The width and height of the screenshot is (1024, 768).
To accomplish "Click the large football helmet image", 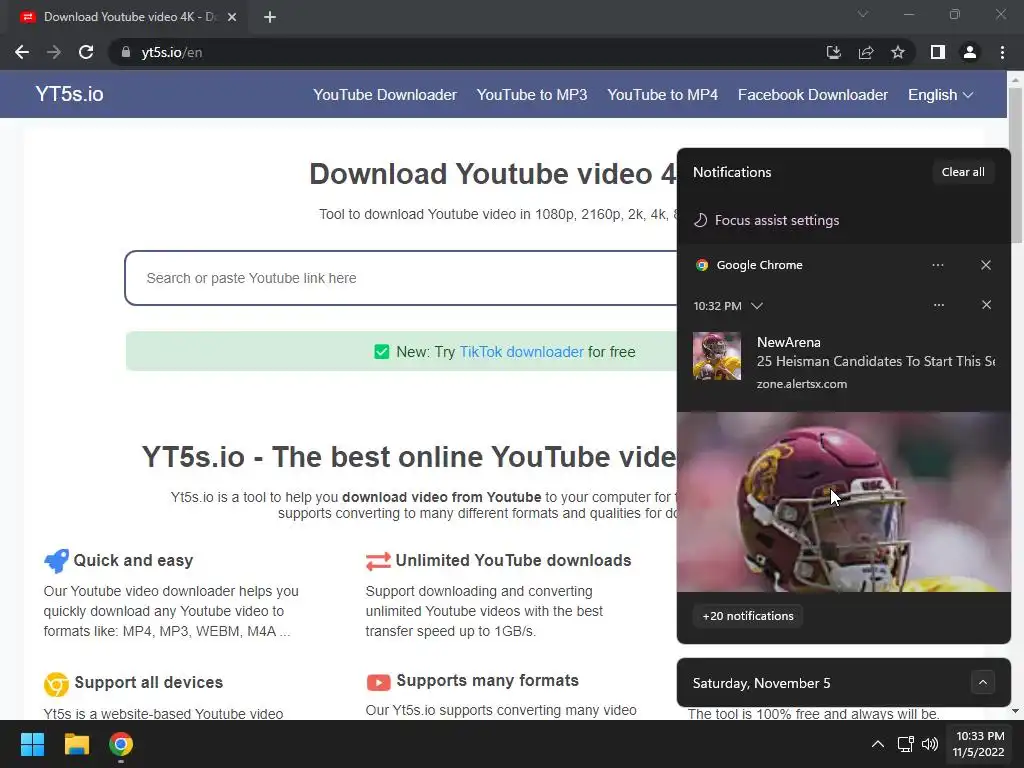I will click(844, 502).
